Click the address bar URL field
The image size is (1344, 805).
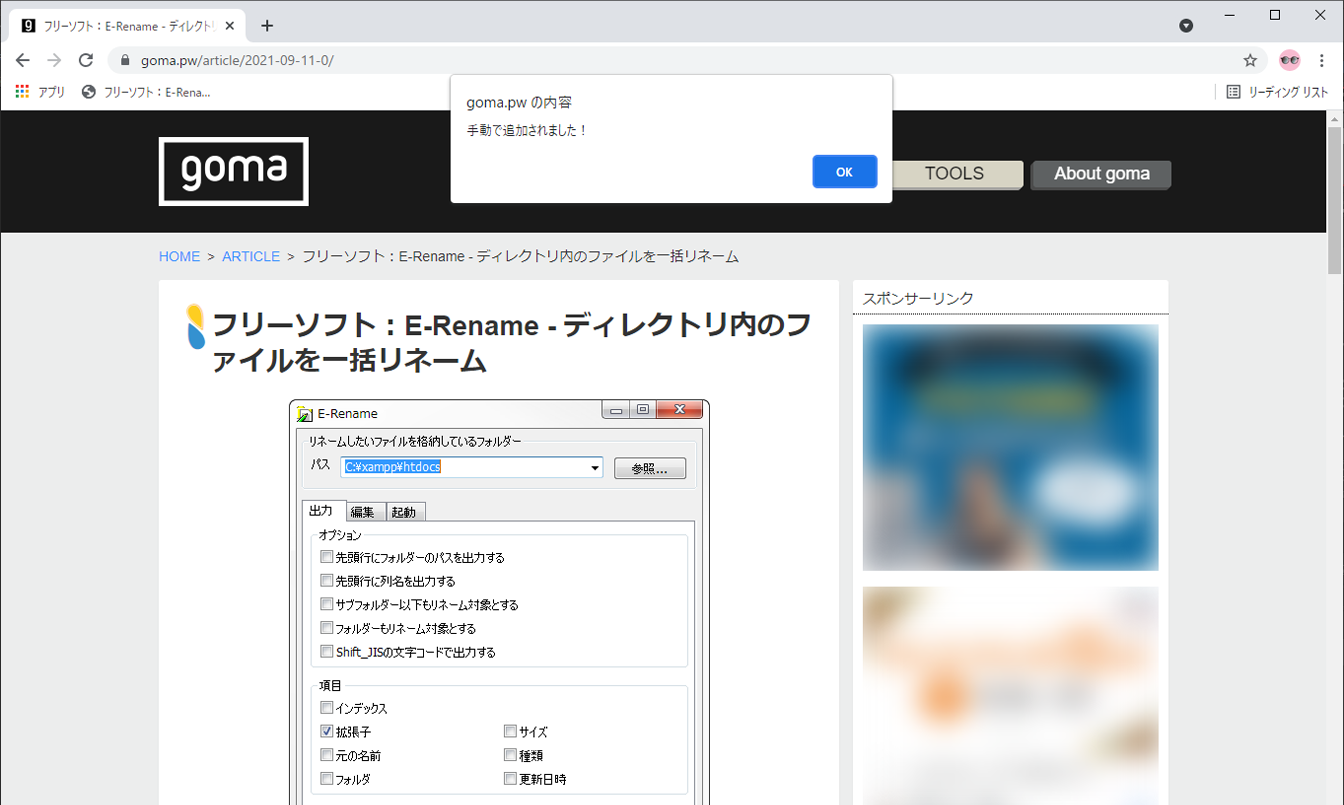[600, 60]
